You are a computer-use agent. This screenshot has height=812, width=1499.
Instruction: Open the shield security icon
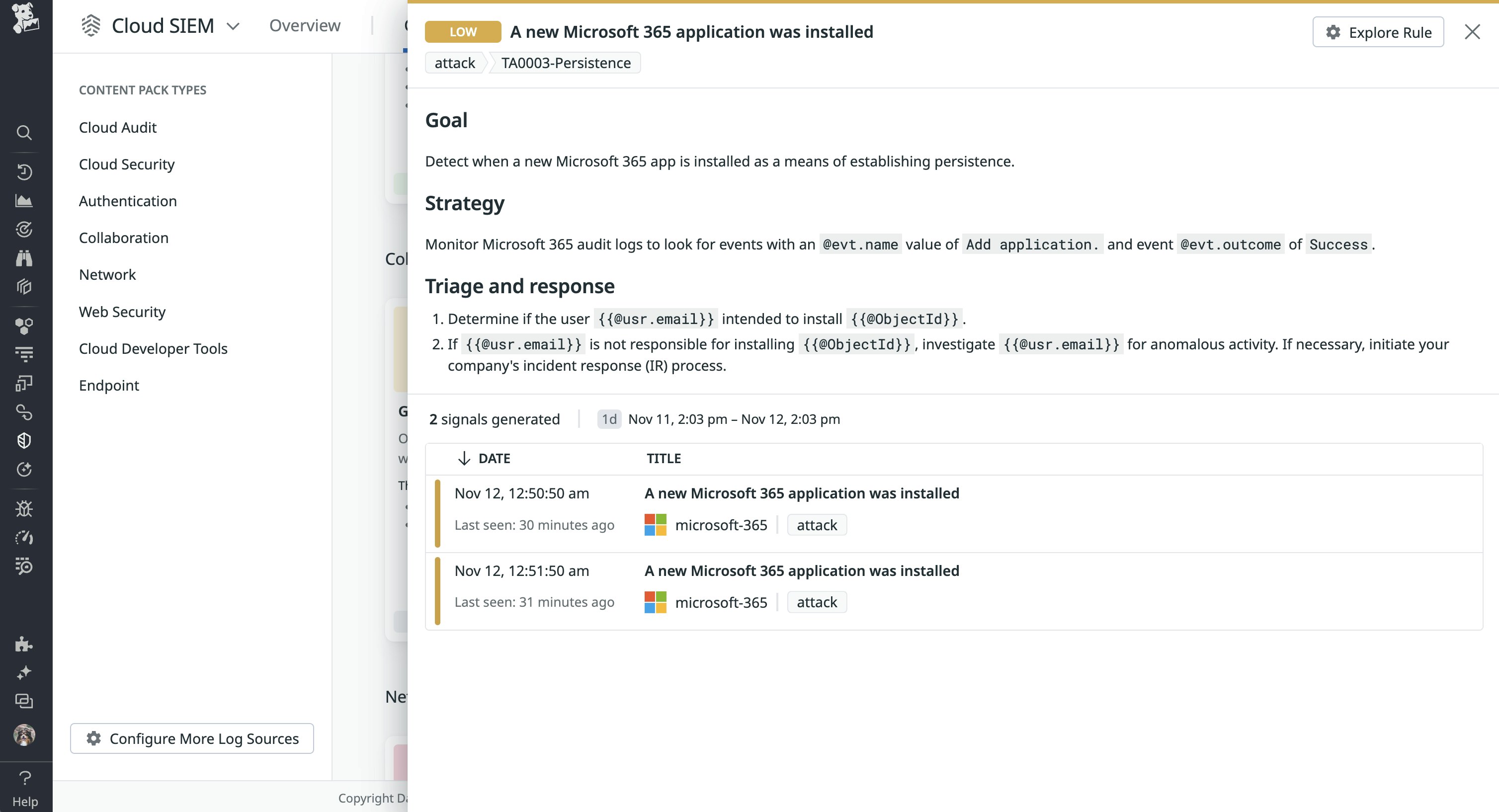(24, 440)
